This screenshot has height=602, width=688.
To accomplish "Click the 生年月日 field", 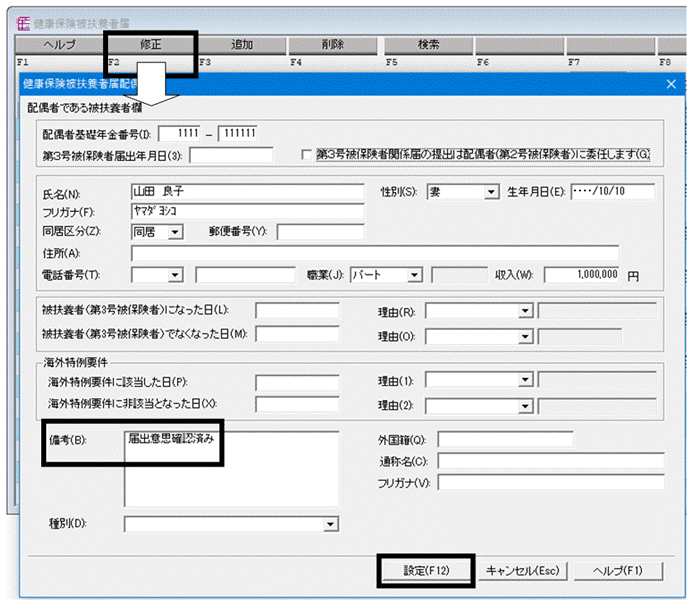I will click(613, 192).
